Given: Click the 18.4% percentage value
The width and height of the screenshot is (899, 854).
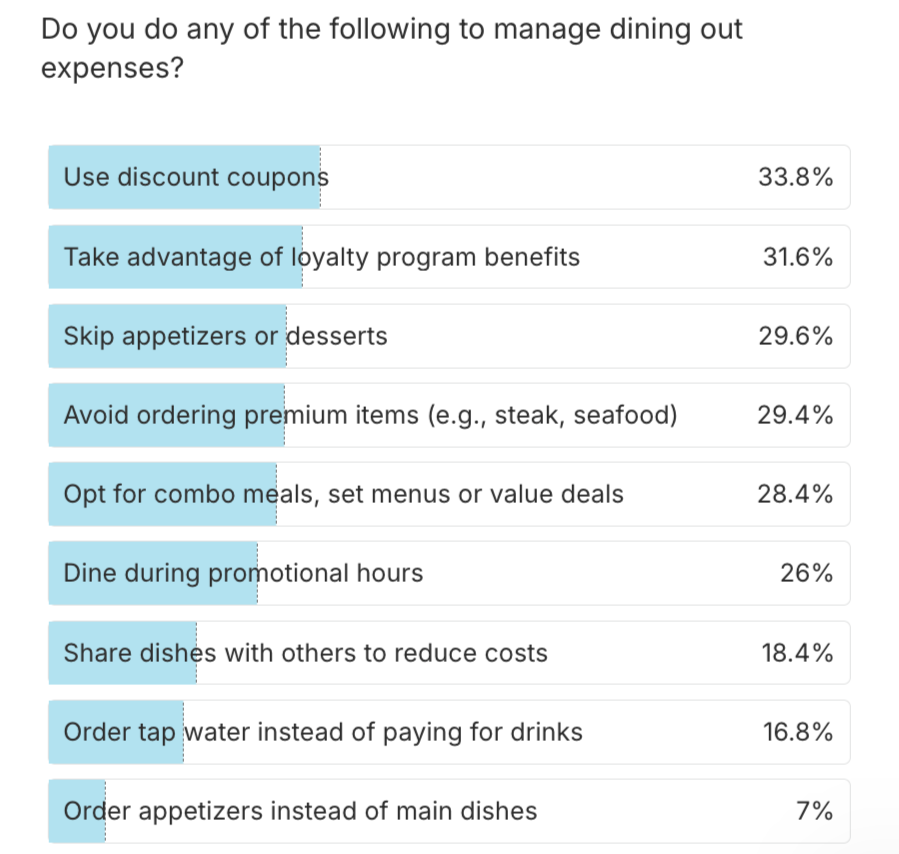Looking at the screenshot, I should tap(797, 654).
